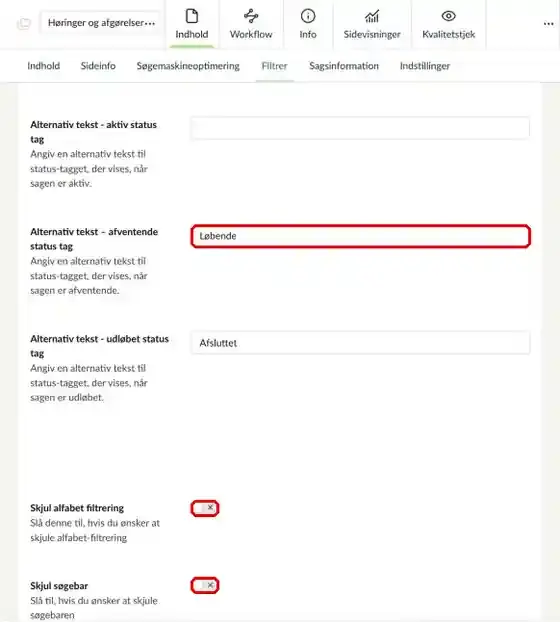This screenshot has height=622, width=560.
Task: Open the Kvalitetstjek eye app
Action: pyautogui.click(x=449, y=25)
